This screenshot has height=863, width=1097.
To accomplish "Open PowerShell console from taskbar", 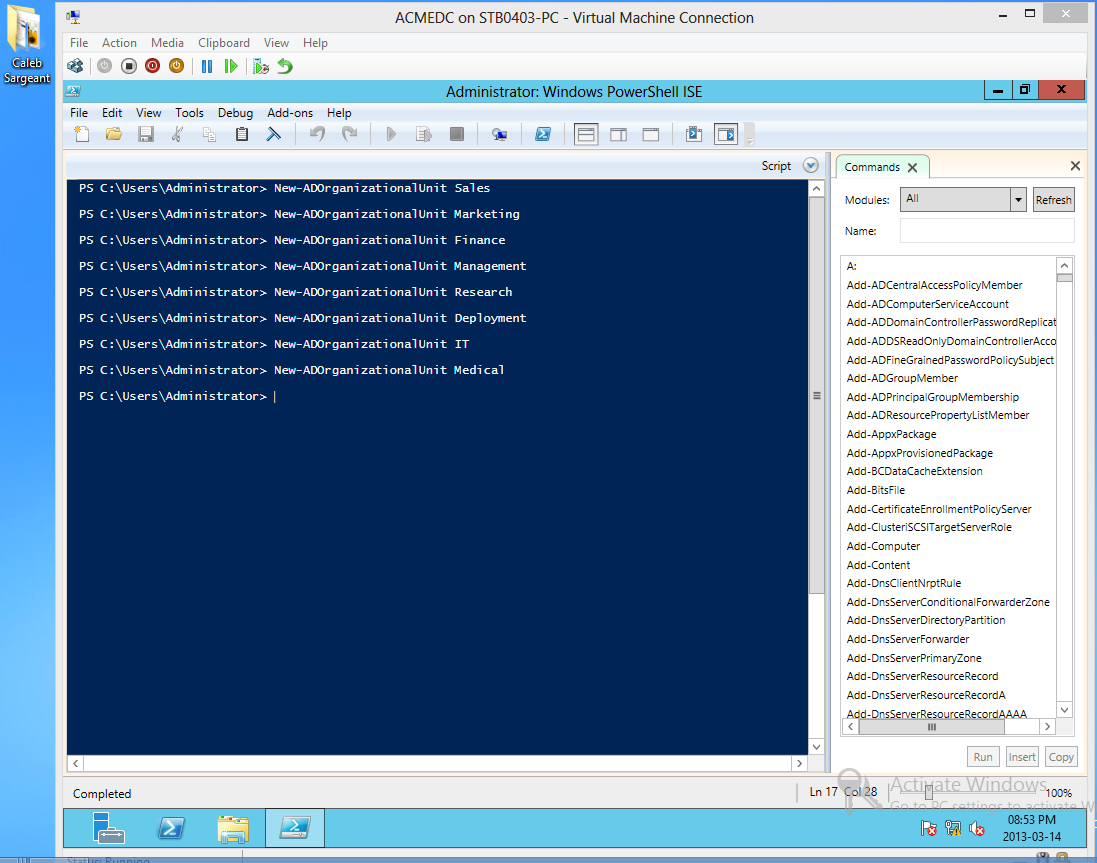I will tap(170, 828).
